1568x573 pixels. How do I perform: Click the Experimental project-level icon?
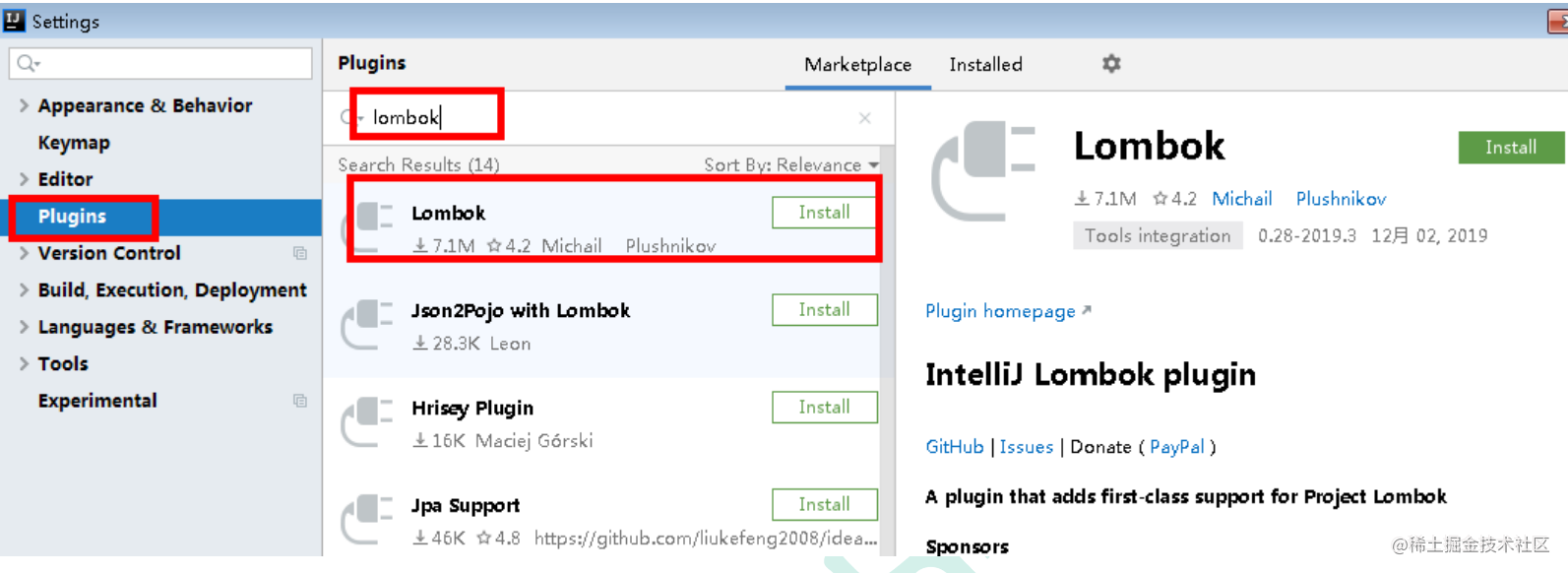point(300,401)
